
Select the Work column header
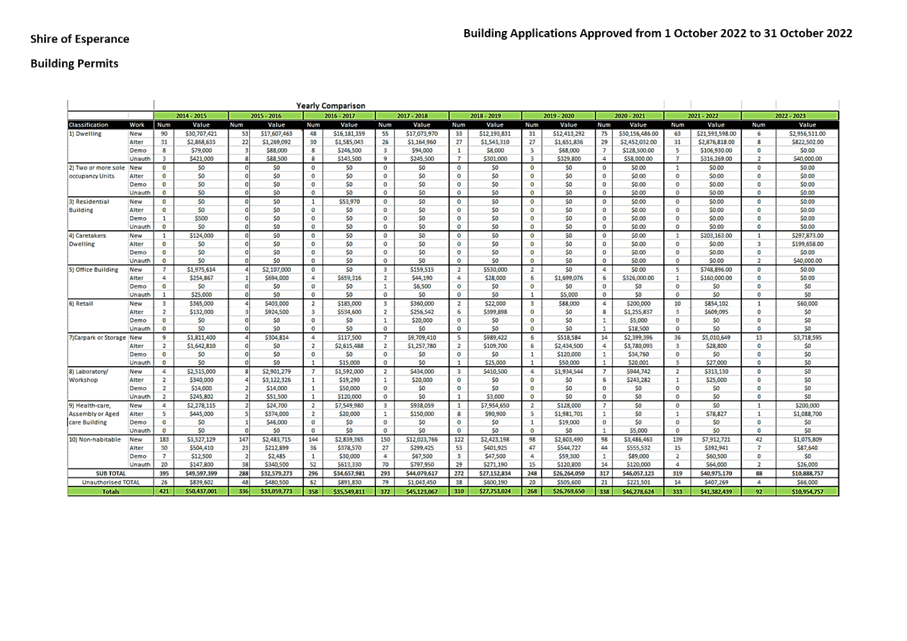point(141,125)
